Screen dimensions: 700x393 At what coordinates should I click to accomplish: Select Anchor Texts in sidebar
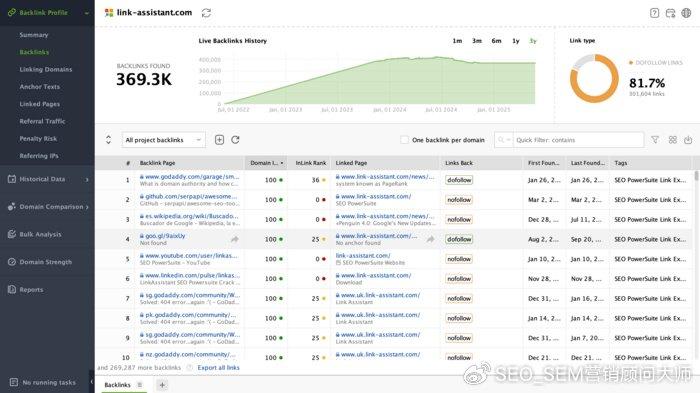(x=40, y=87)
